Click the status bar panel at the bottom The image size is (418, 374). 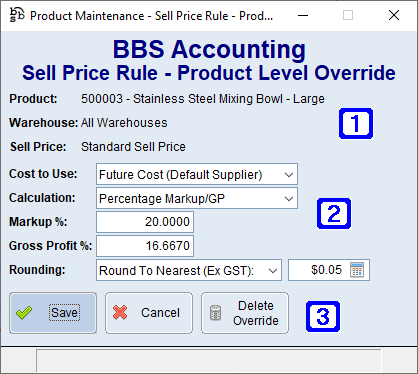tap(209, 360)
